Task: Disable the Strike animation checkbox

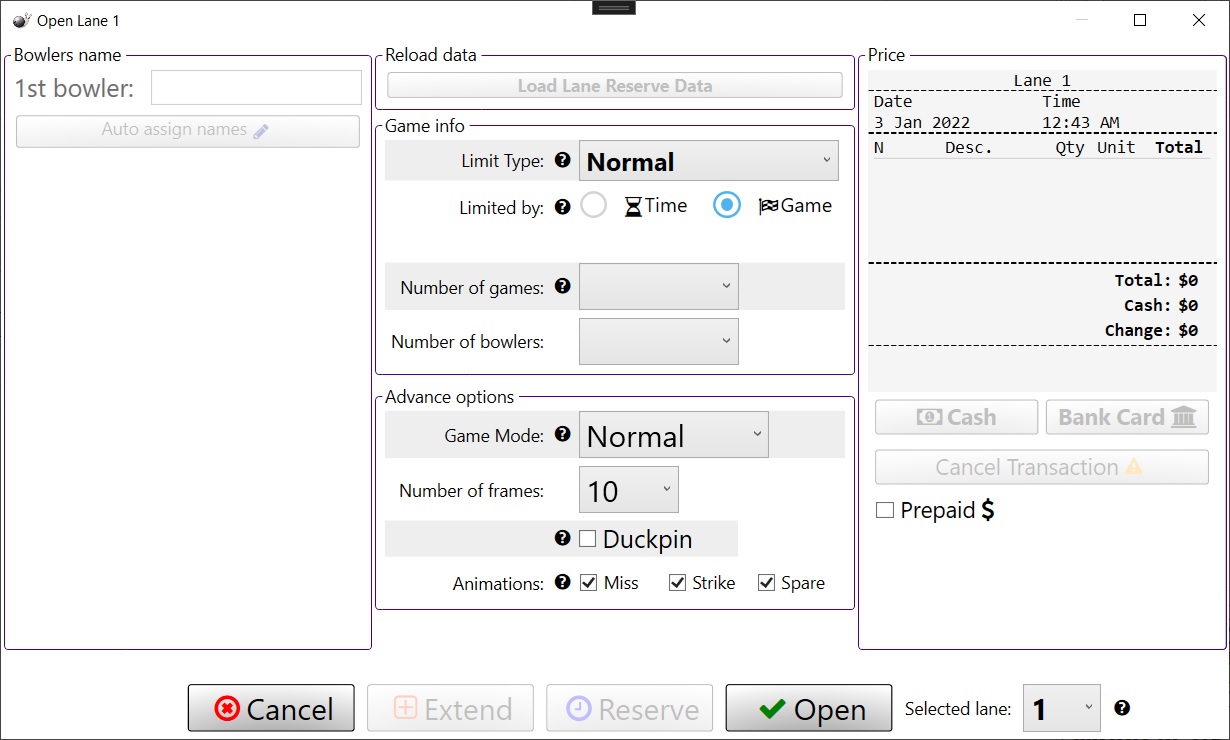Action: click(677, 583)
